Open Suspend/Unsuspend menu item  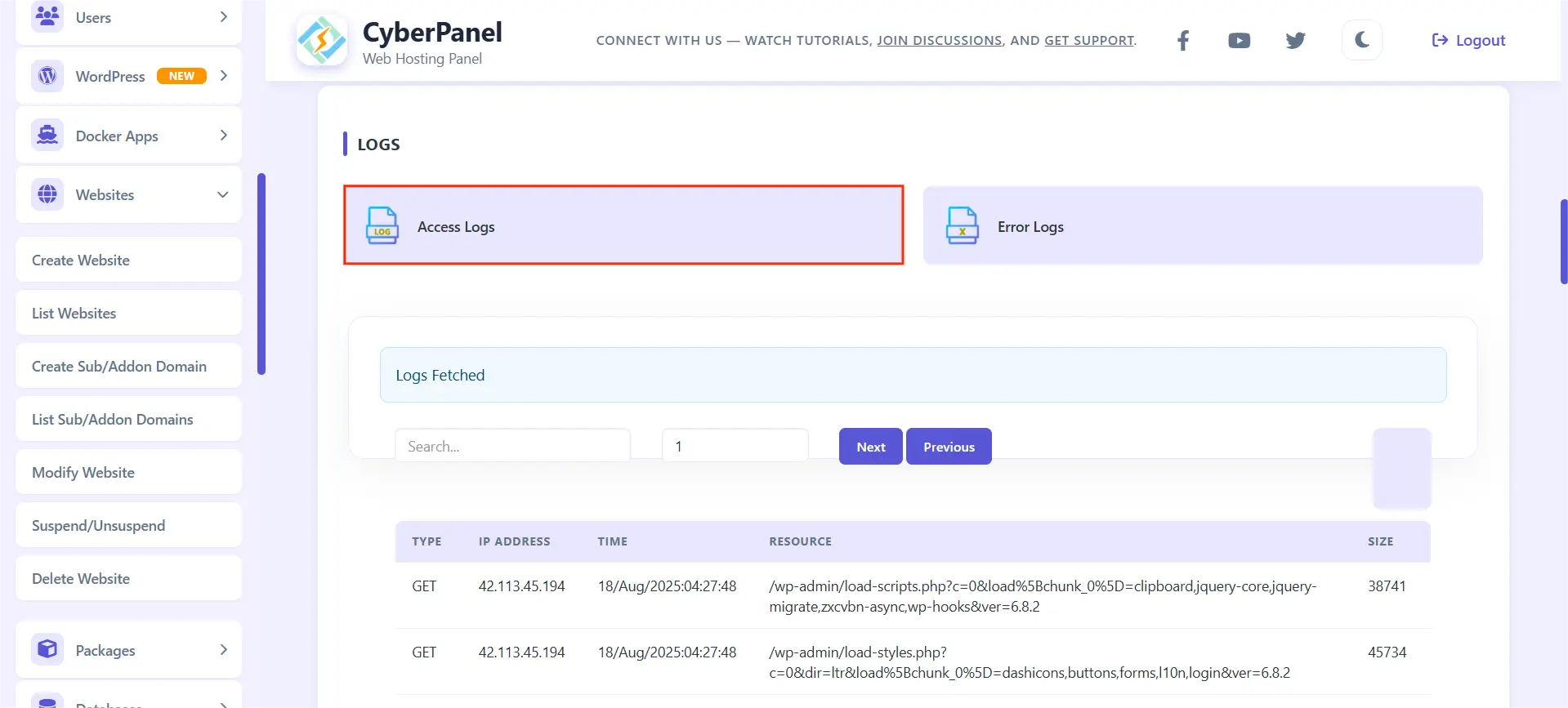coord(128,525)
